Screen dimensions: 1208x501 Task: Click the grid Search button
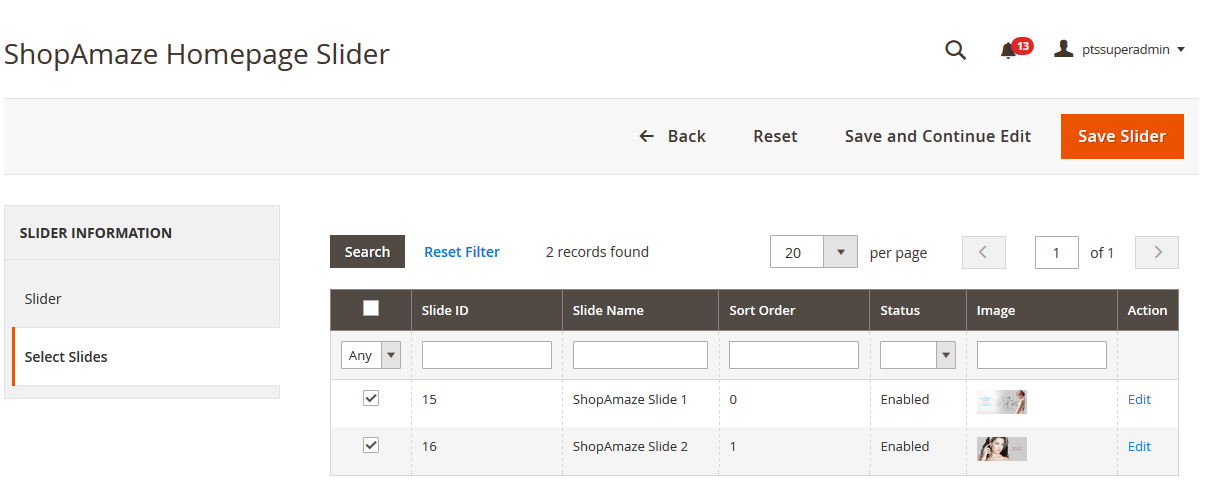(x=367, y=252)
